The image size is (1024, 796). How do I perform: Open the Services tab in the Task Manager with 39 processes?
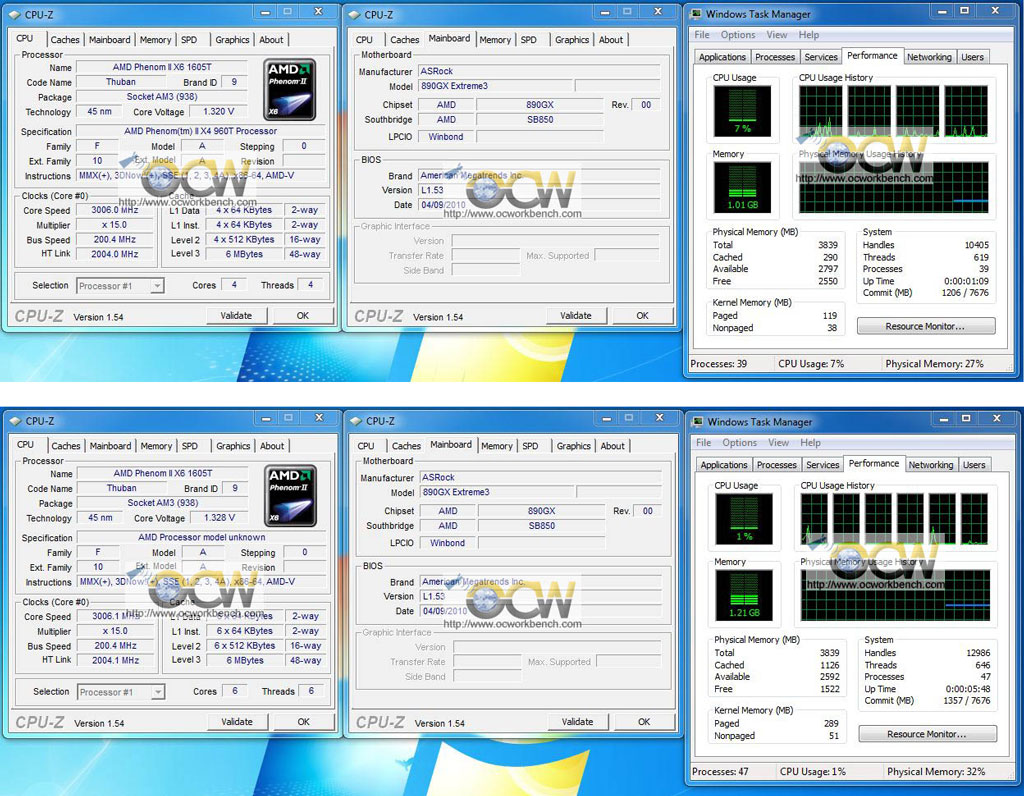coord(821,57)
